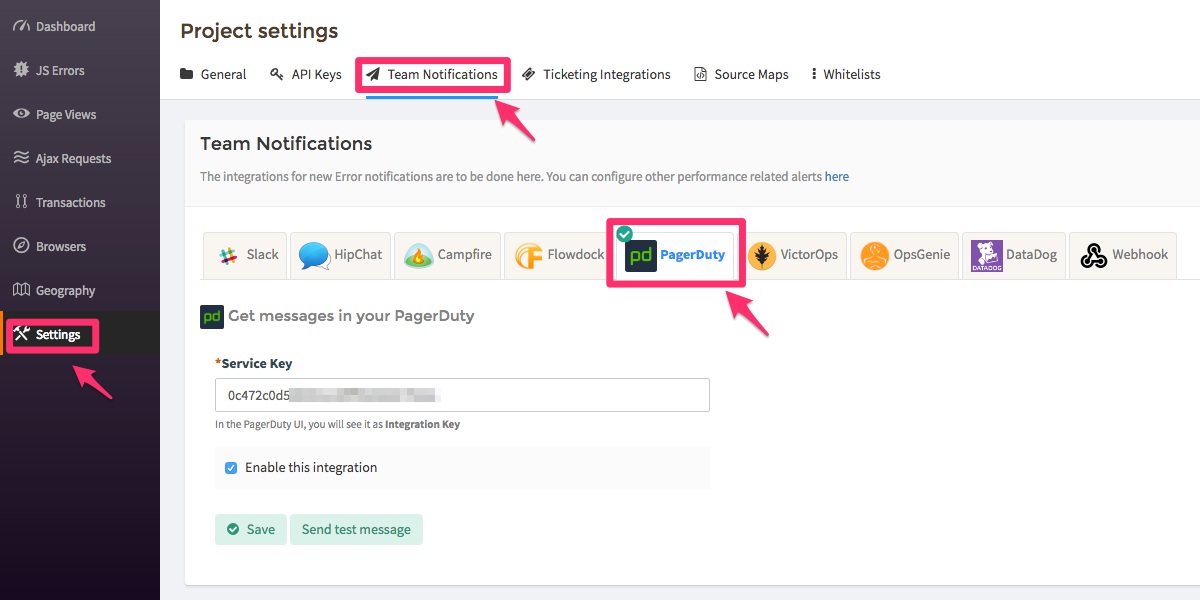Click the Geography map icon
The height and width of the screenshot is (600, 1200).
[21, 290]
